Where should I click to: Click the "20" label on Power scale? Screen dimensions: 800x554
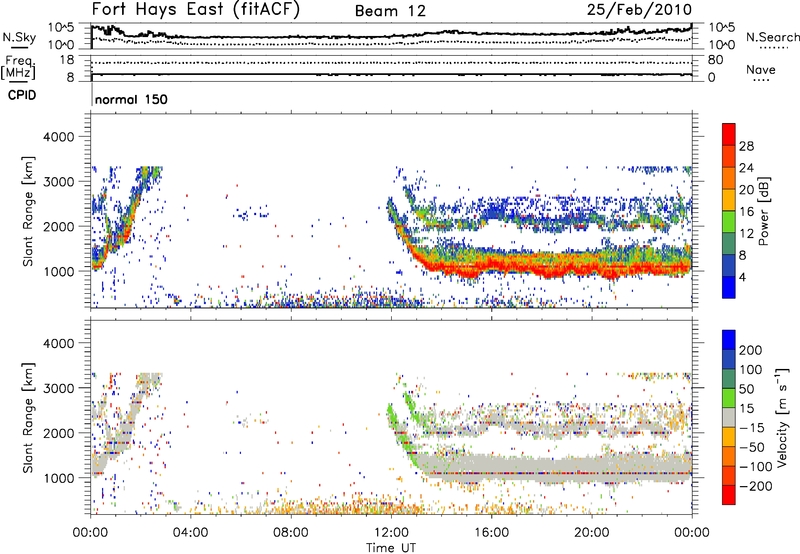click(746, 190)
